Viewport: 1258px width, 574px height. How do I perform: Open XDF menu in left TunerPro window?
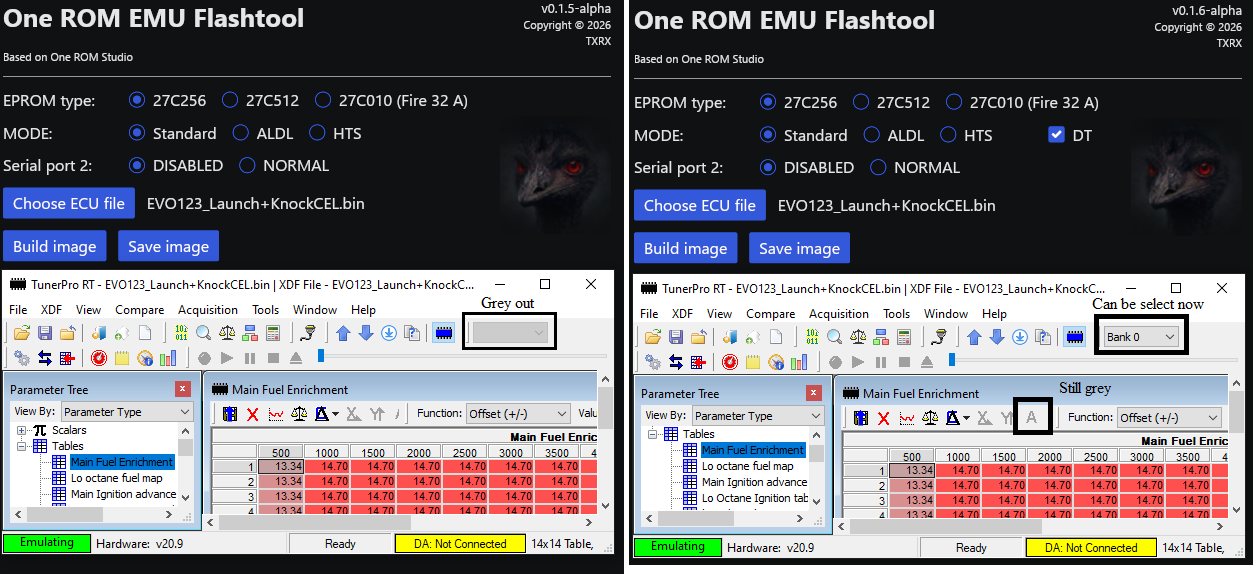point(51,310)
